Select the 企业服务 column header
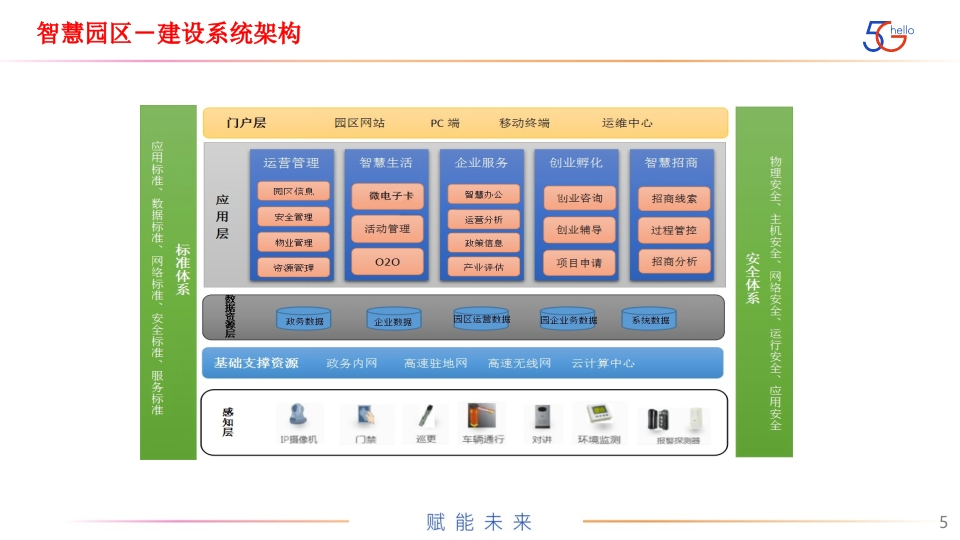The width and height of the screenshot is (960, 540). coord(481,163)
